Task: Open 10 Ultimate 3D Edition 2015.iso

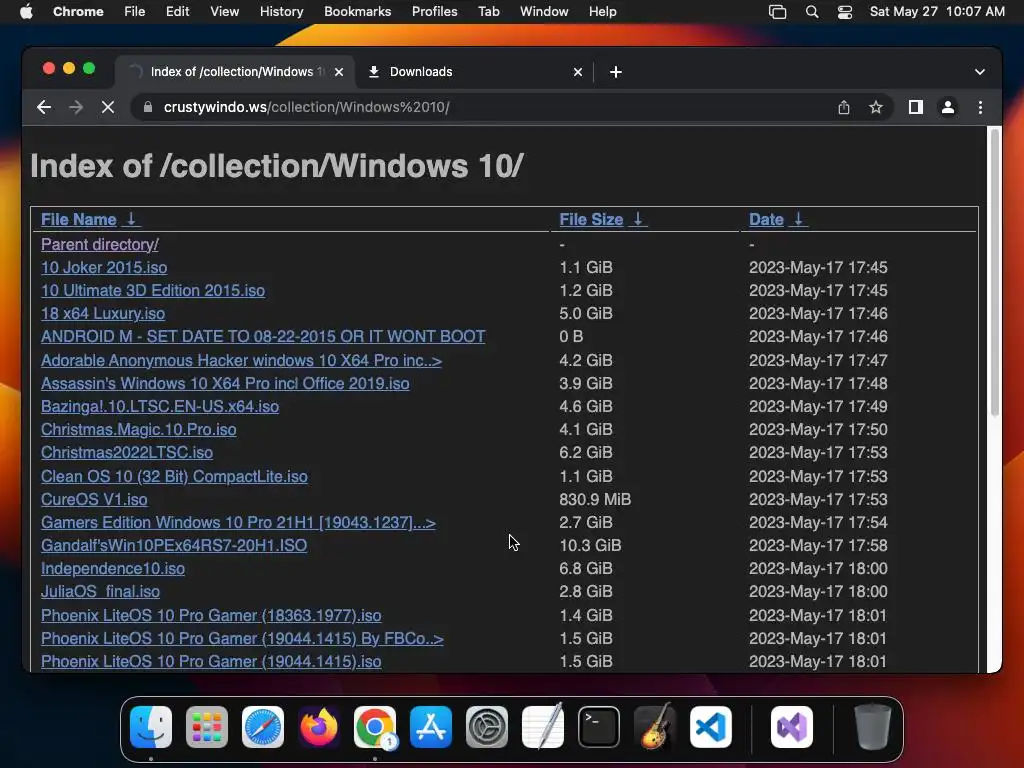Action: tap(153, 290)
